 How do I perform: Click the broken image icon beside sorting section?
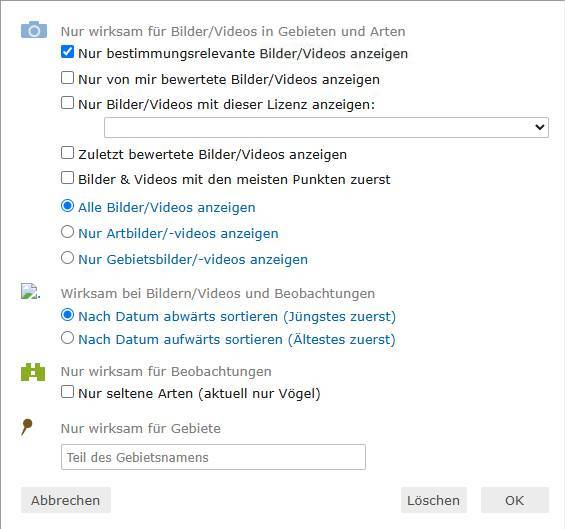point(30,291)
